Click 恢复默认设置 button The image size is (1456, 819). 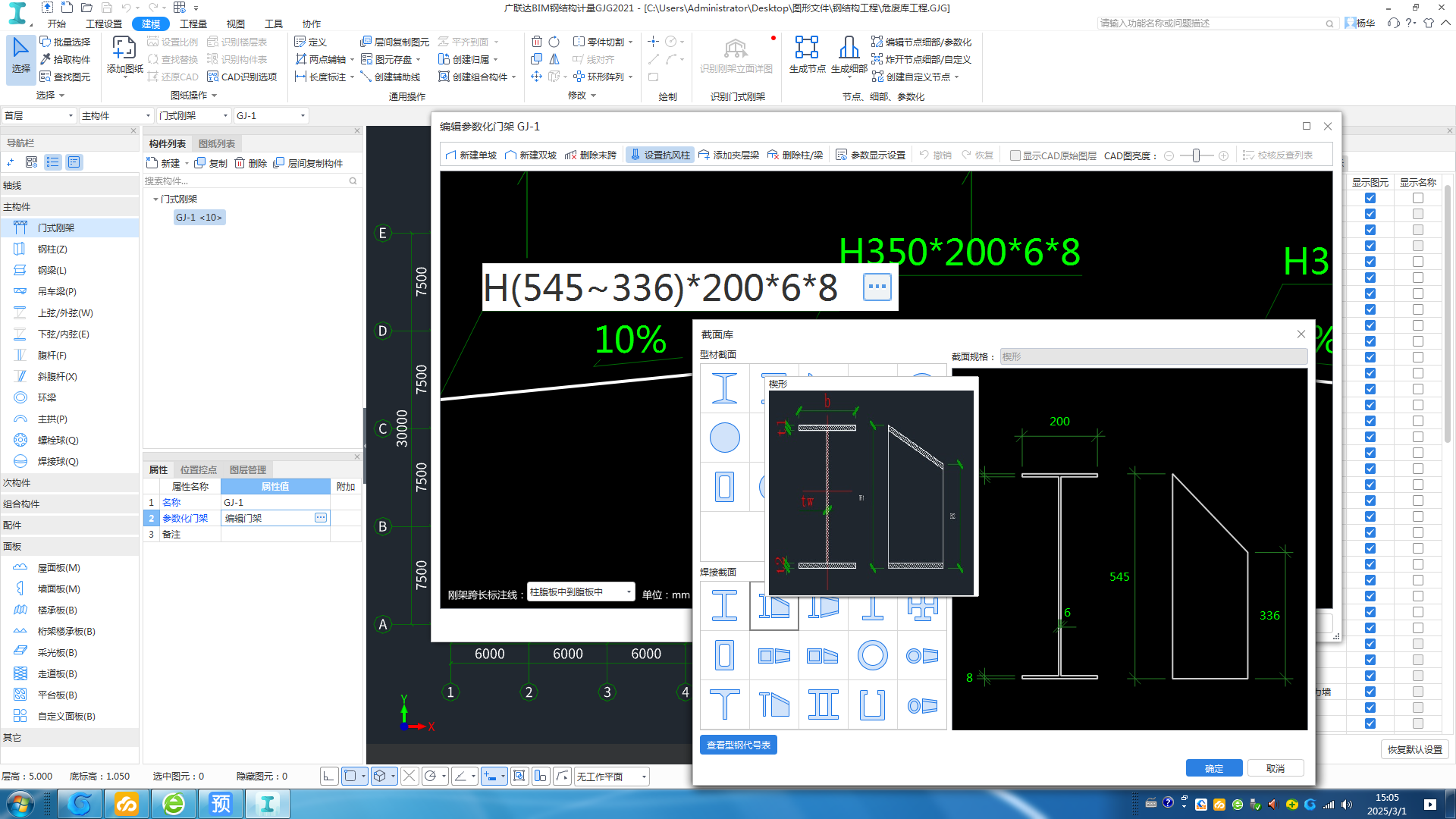pos(1415,749)
